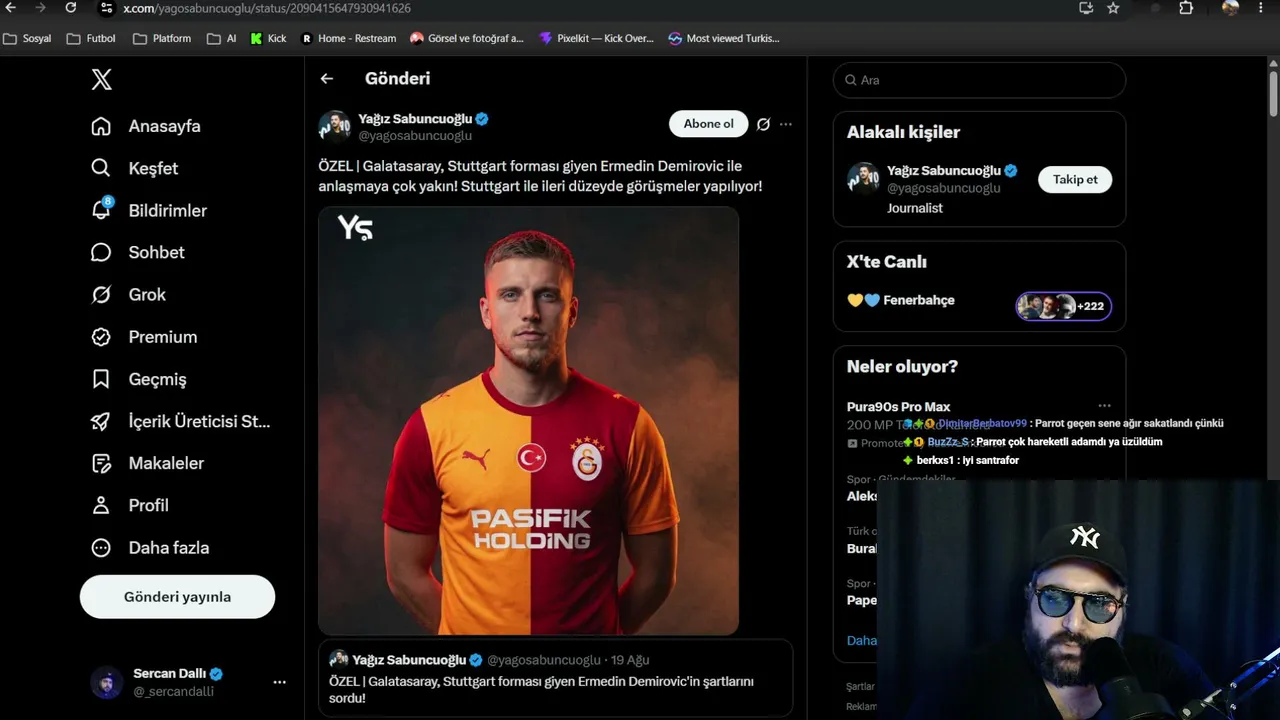Viewport: 1280px width, 720px height.
Task: Expand Sosyal bookmarks folder
Action: pos(27,39)
